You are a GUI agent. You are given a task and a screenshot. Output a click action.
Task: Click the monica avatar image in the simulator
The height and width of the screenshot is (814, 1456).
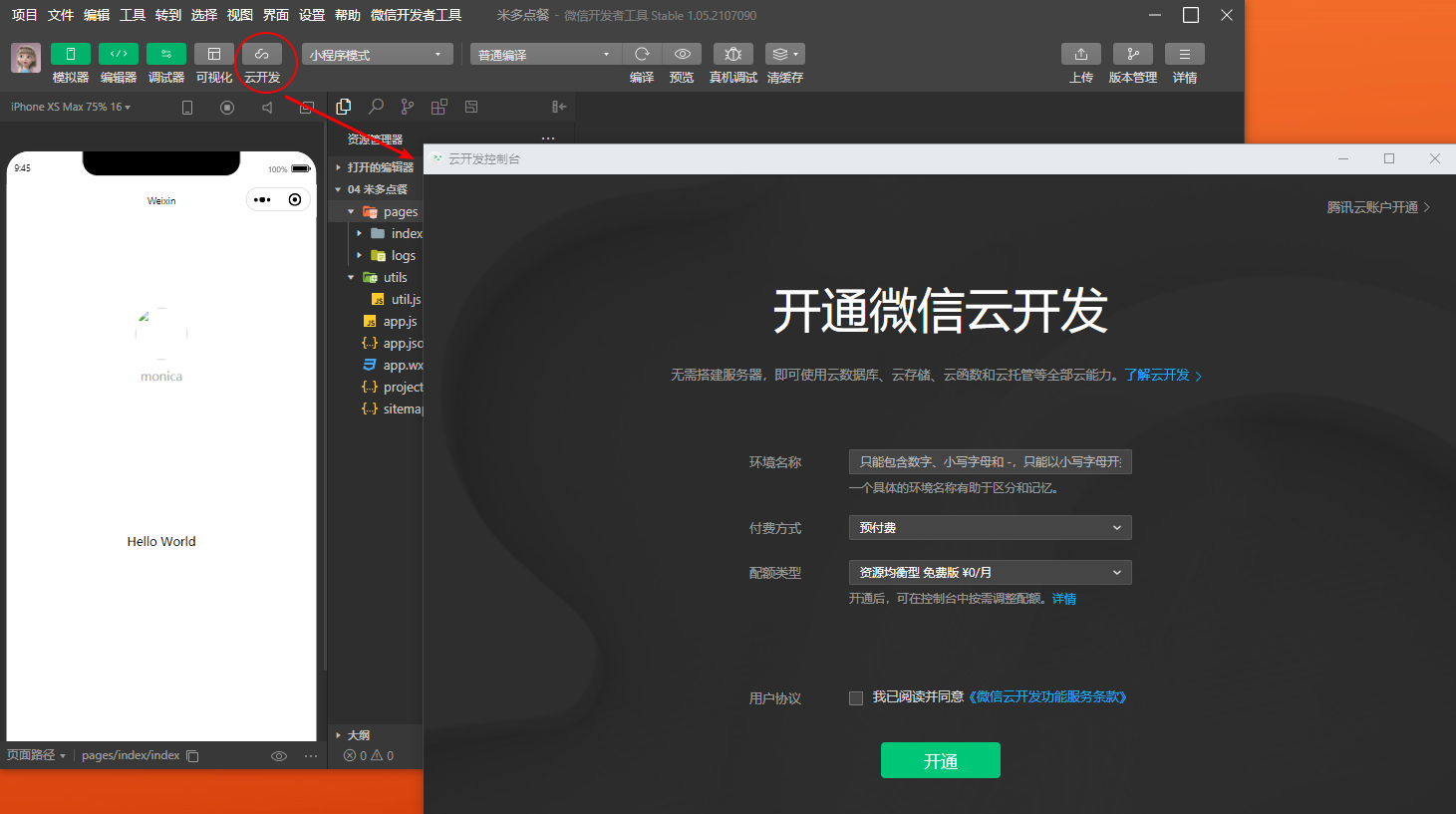[161, 333]
